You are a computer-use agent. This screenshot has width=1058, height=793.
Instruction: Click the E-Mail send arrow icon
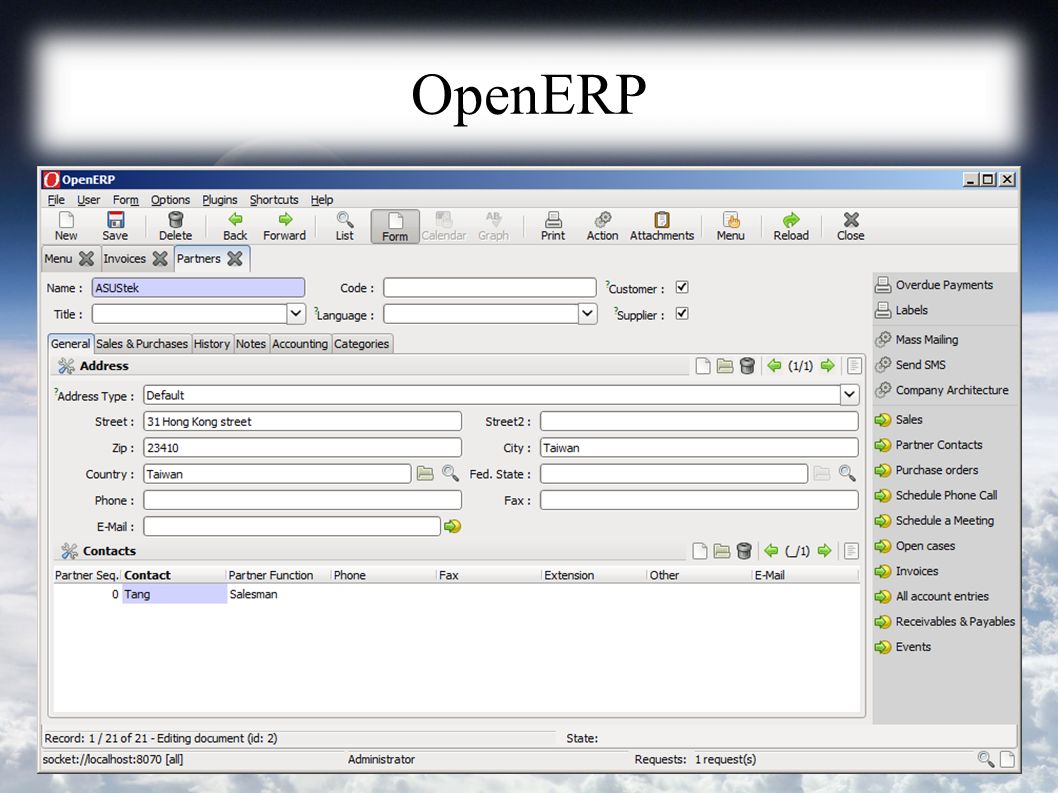click(452, 526)
